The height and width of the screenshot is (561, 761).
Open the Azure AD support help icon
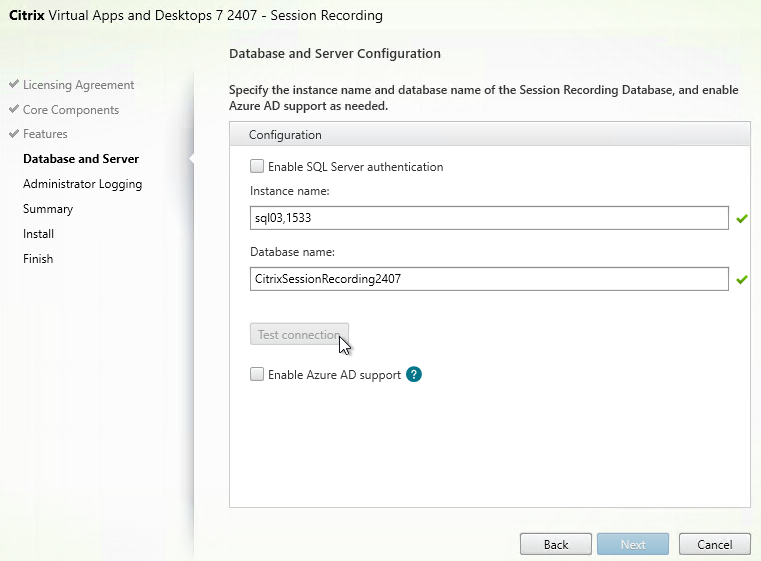[414, 375]
